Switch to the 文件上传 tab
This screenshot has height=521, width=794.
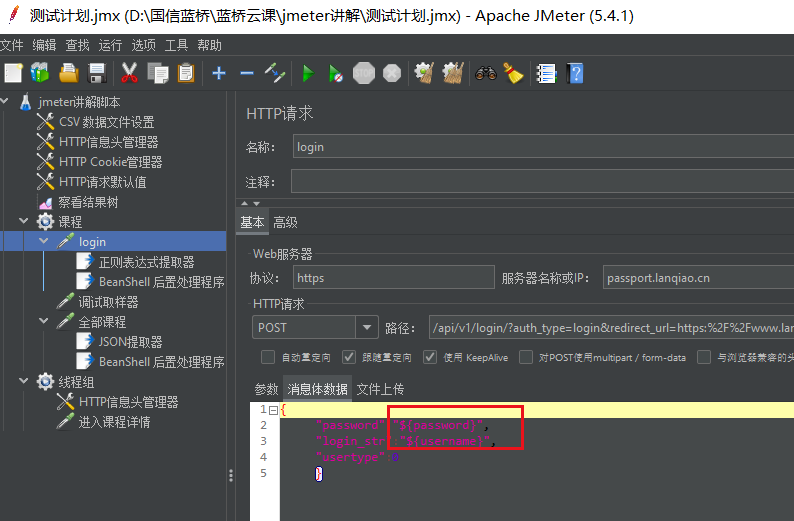(x=380, y=389)
